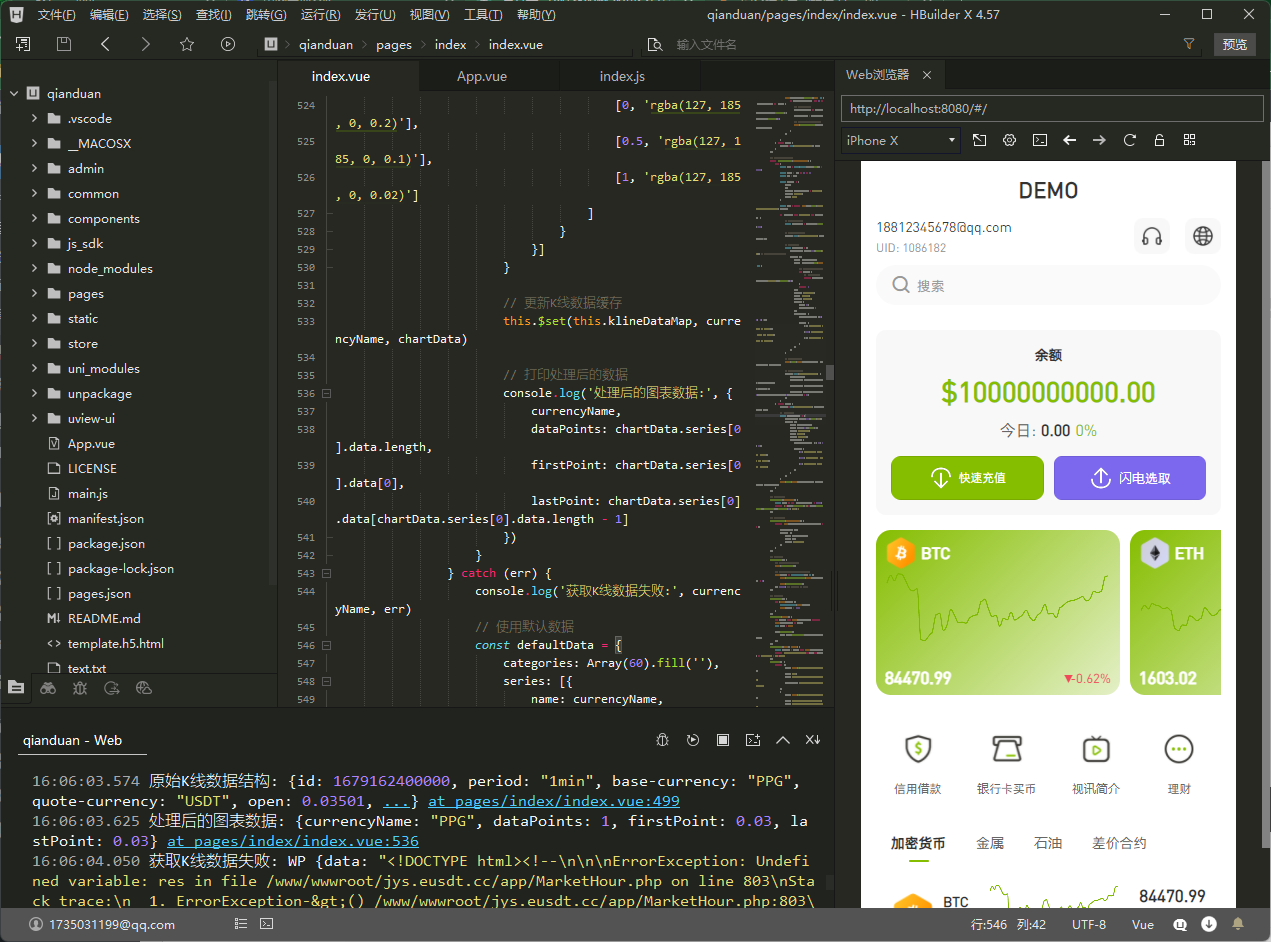Collapse the qianduan project root
The image size is (1271, 942).
(14, 94)
